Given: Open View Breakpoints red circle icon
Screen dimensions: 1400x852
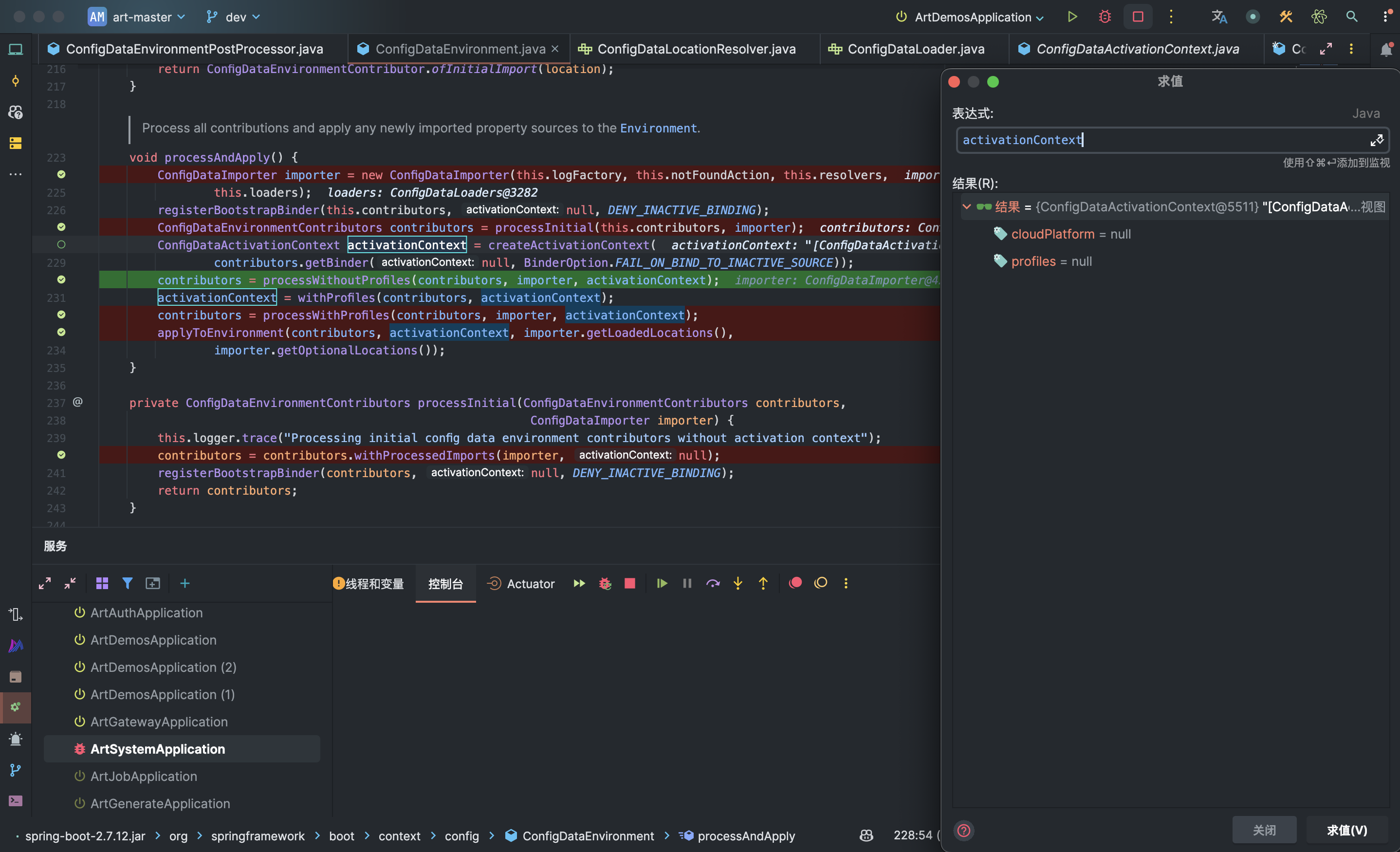Looking at the screenshot, I should pos(795,583).
